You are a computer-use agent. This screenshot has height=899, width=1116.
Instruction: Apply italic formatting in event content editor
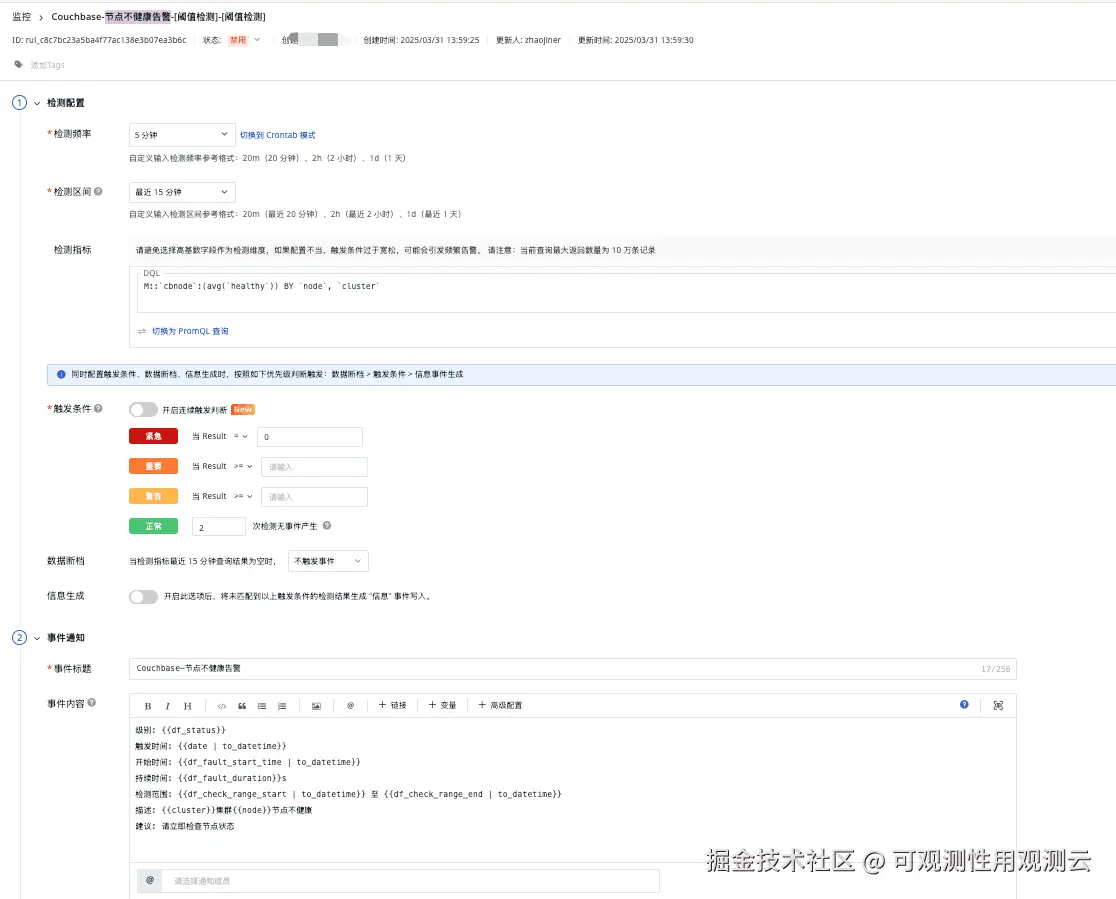pos(167,706)
